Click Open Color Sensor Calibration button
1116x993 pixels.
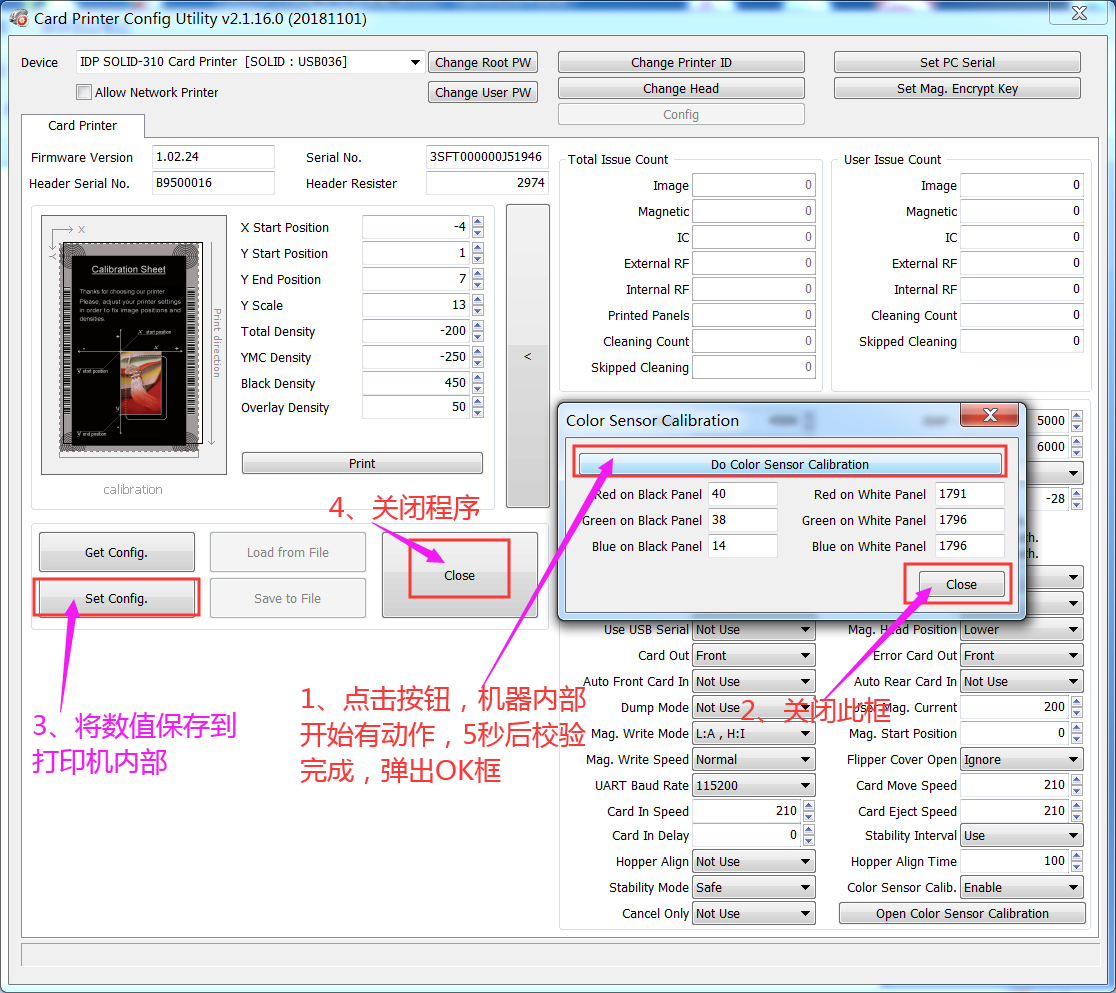point(961,913)
